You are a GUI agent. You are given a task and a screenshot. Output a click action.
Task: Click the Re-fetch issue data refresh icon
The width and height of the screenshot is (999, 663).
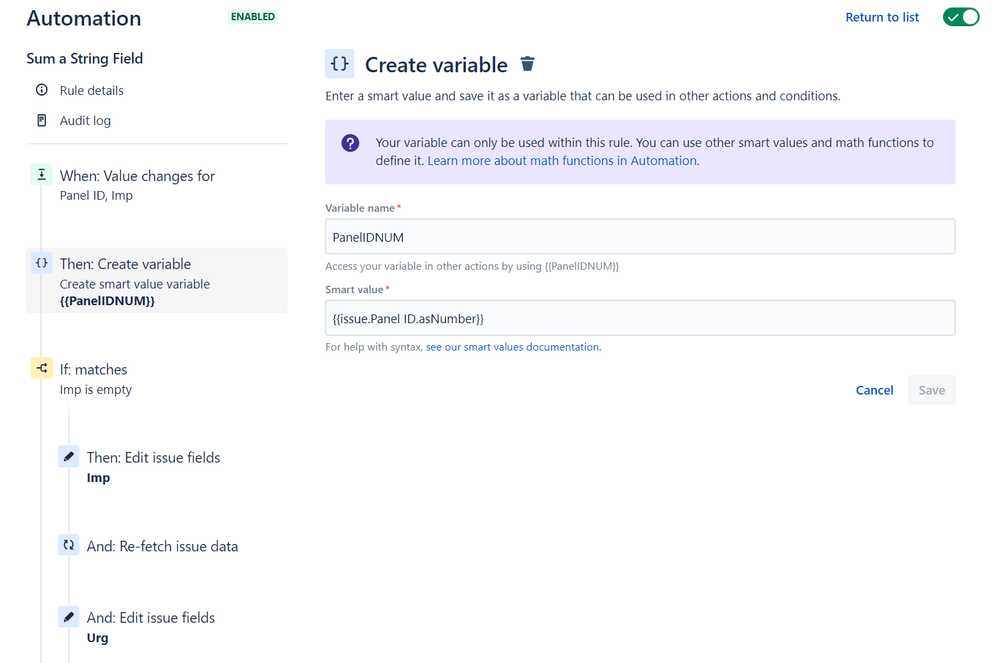(68, 546)
